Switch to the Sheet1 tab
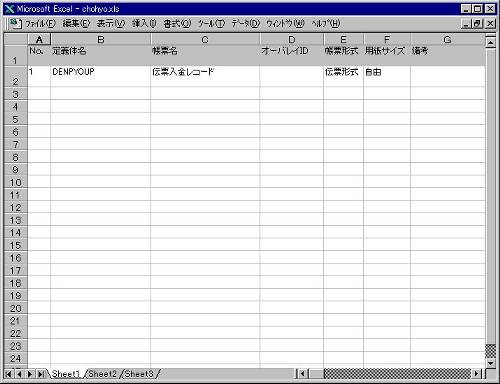The height and width of the screenshot is (384, 500). (x=66, y=374)
